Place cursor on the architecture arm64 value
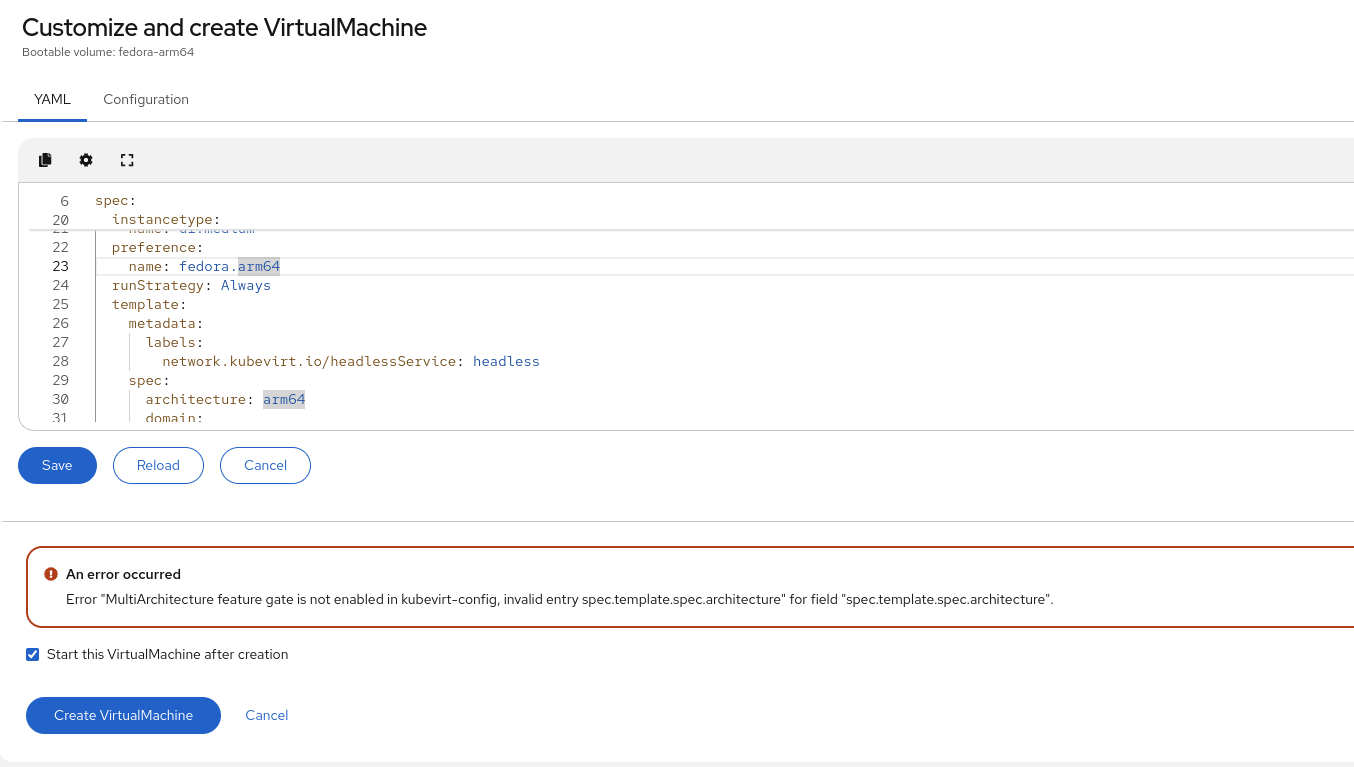This screenshot has width=1354, height=767. pos(284,399)
